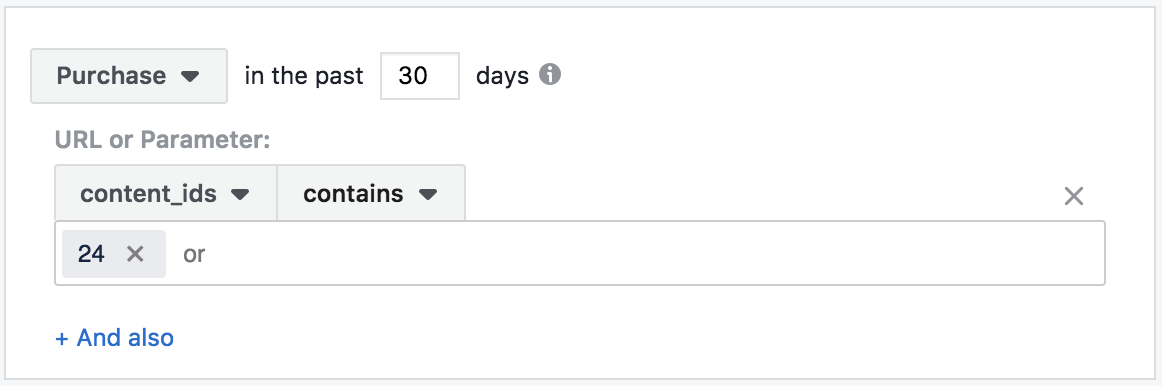Click the 'or' placeholder text
1162x386 pixels.
click(194, 255)
